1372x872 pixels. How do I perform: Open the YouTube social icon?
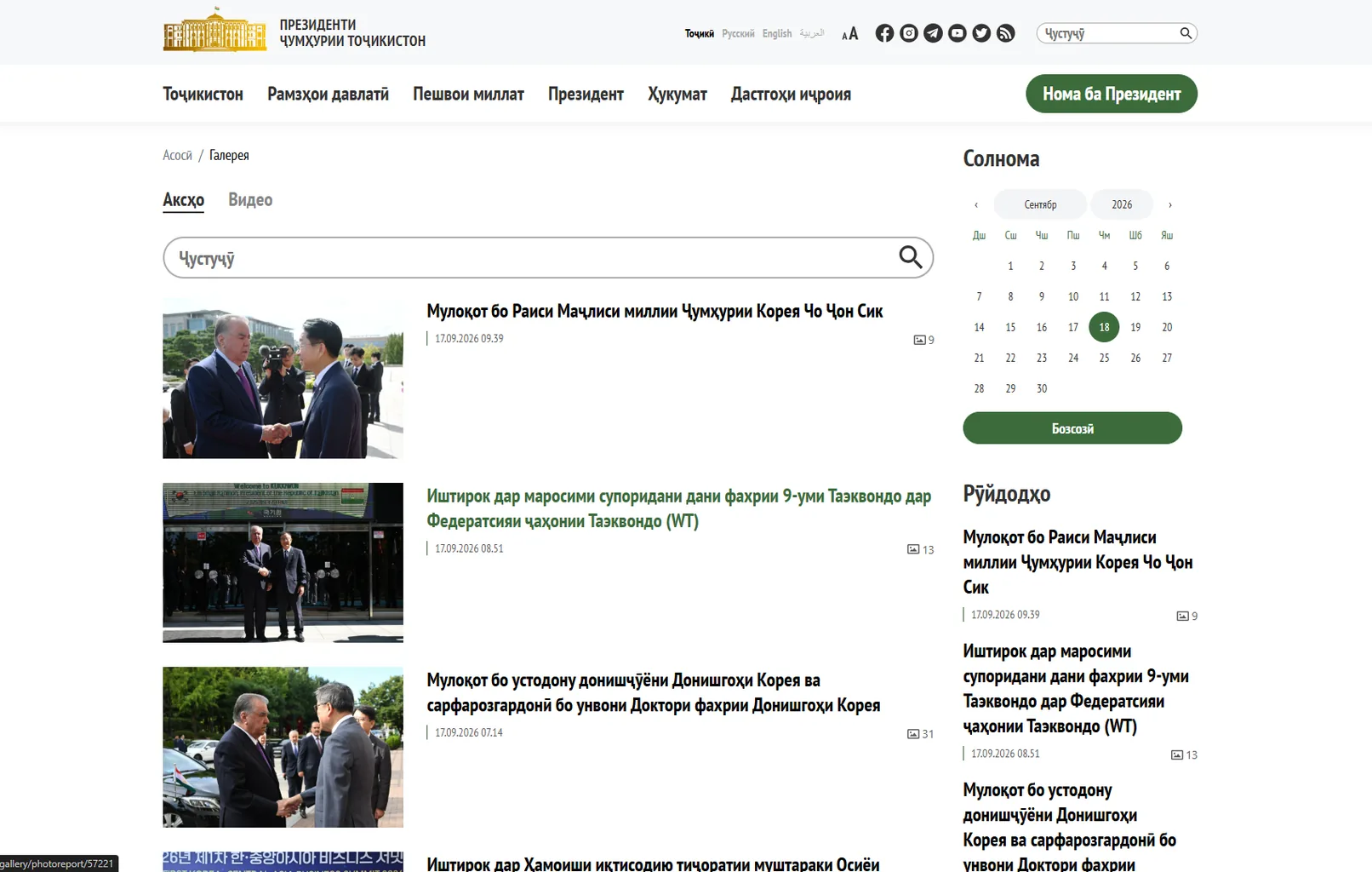pos(958,33)
